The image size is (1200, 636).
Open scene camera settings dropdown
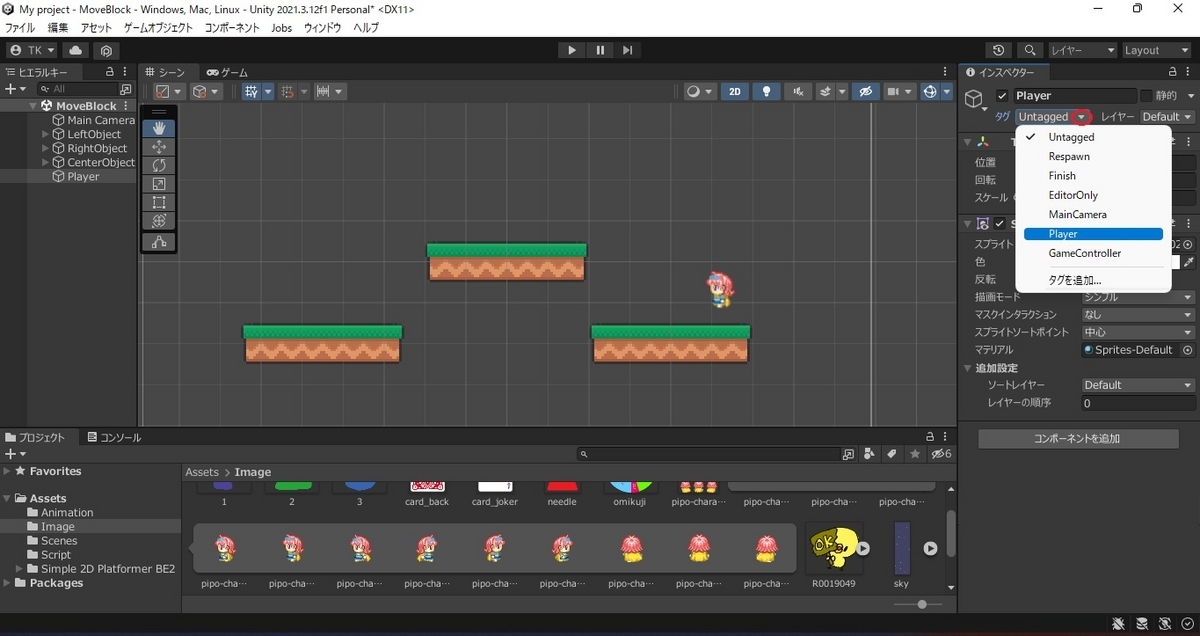coord(900,91)
